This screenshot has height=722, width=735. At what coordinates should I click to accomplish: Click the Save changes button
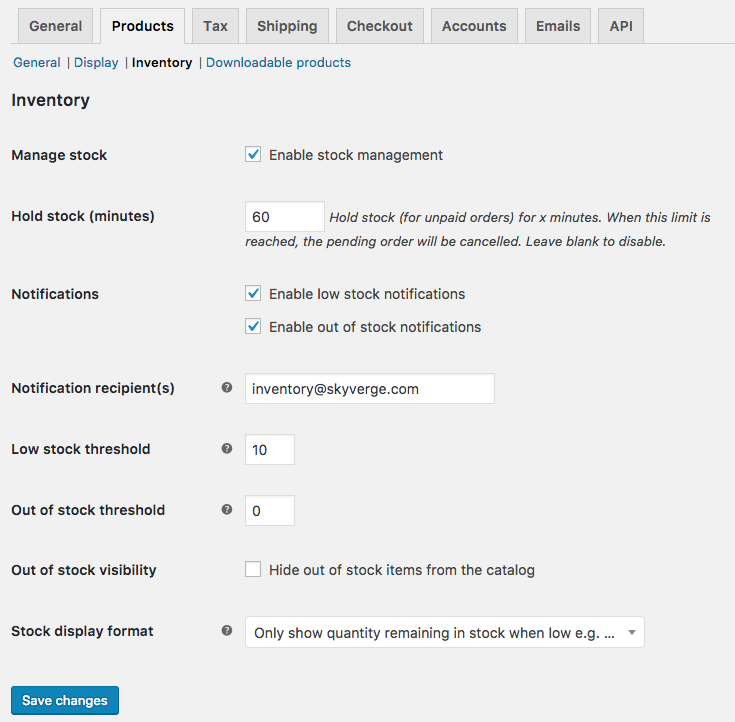coord(65,700)
